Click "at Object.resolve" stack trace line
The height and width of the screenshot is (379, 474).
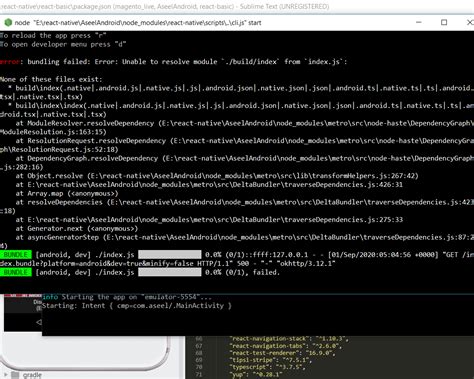point(217,176)
